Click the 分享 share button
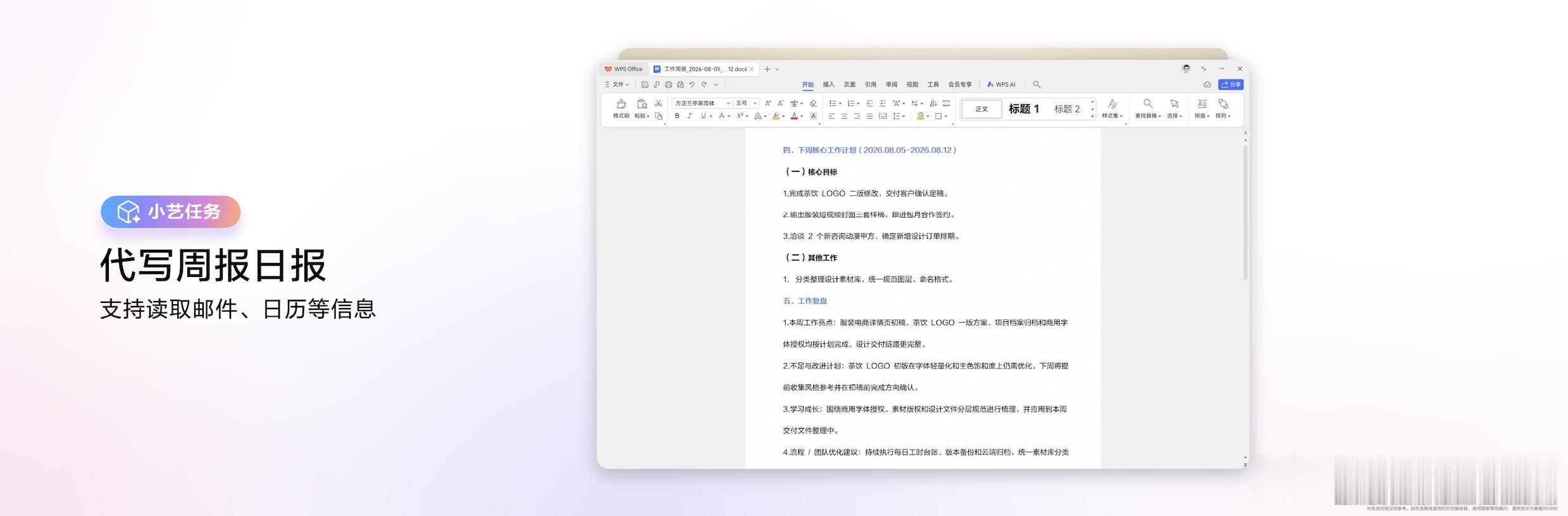The width and height of the screenshot is (1568, 516). click(1231, 85)
